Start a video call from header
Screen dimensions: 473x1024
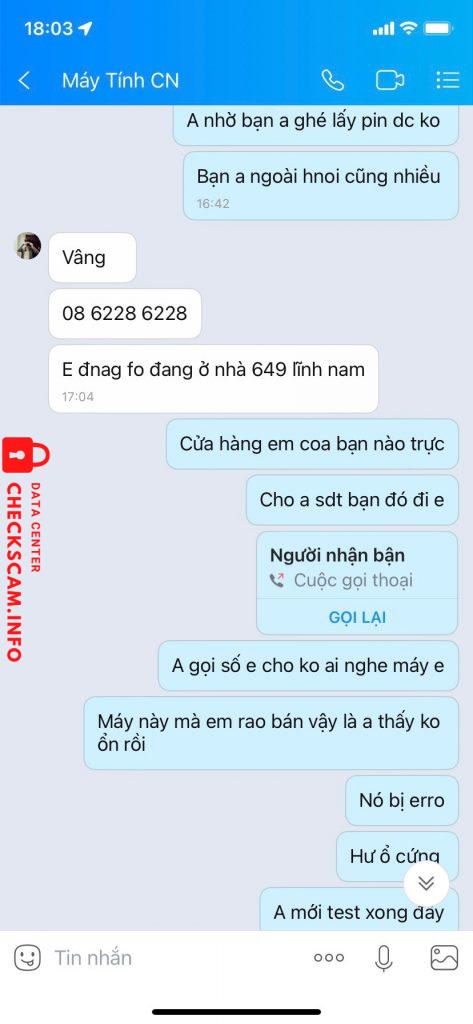click(390, 80)
